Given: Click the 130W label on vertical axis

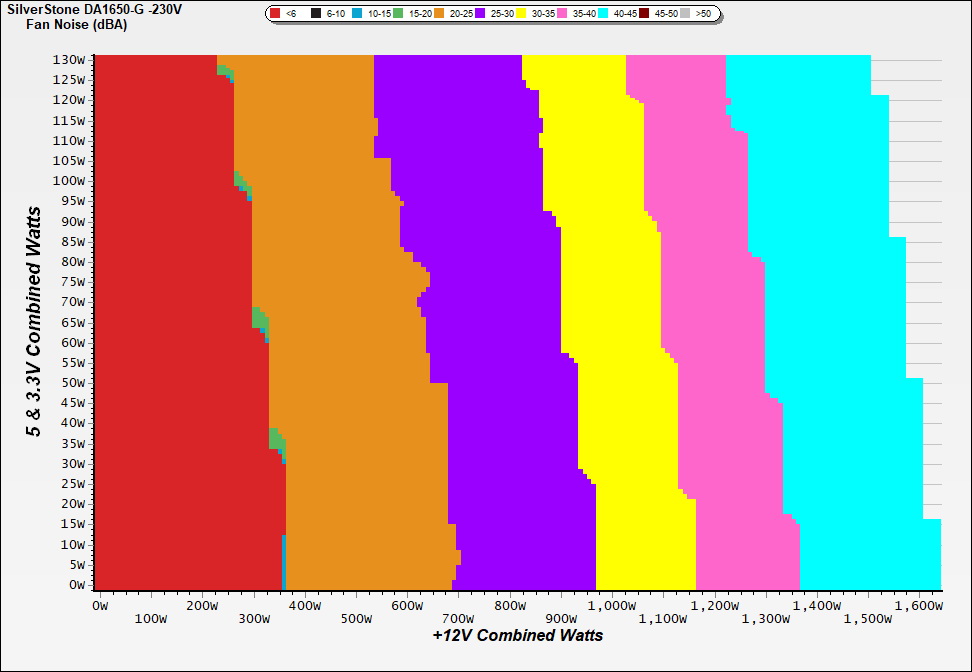Looking at the screenshot, I should (72, 59).
